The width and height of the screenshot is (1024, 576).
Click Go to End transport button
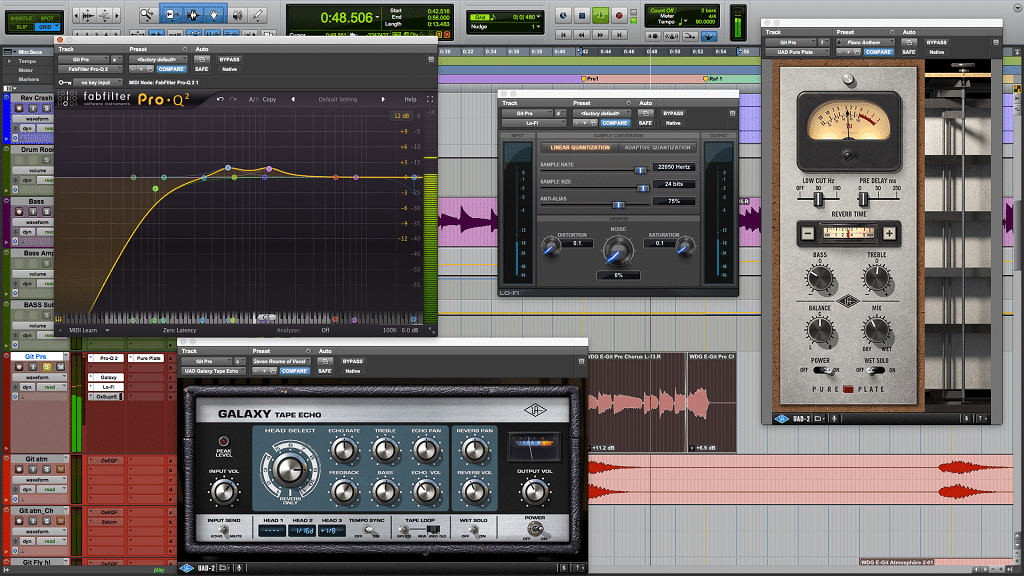(x=618, y=35)
